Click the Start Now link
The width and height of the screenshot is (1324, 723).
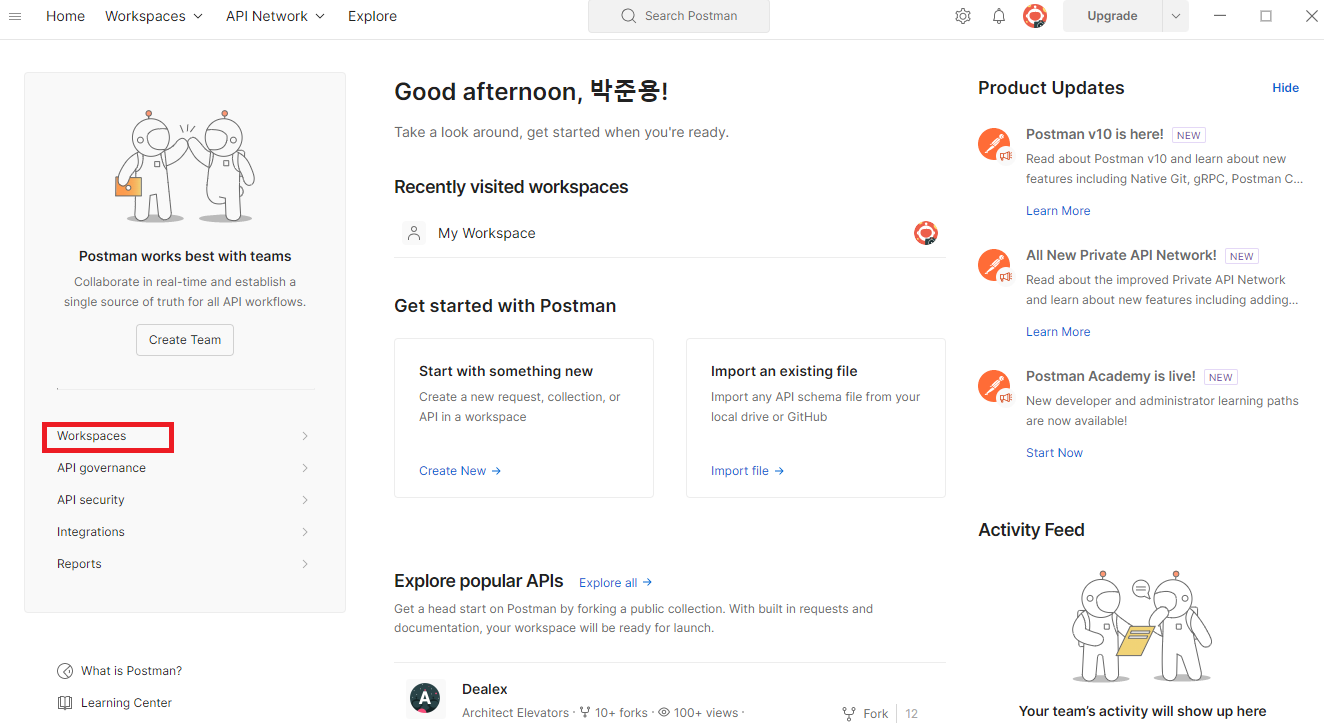coord(1054,453)
